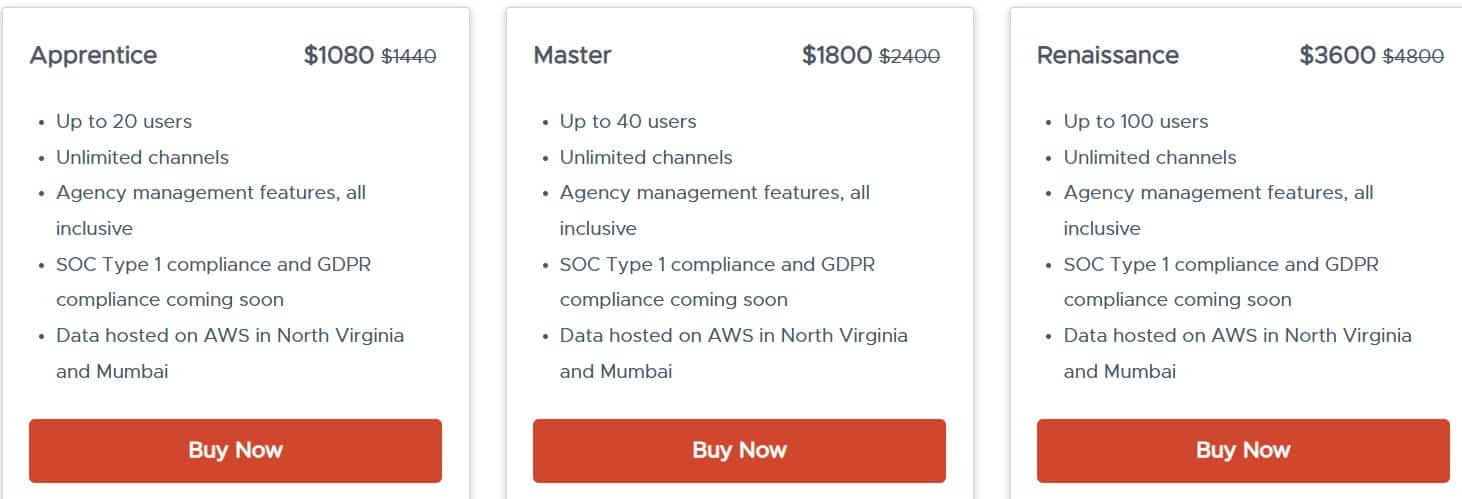This screenshot has width=1462, height=499.
Task: Click the "Up to 100 users" feature
Action: pos(1136,122)
